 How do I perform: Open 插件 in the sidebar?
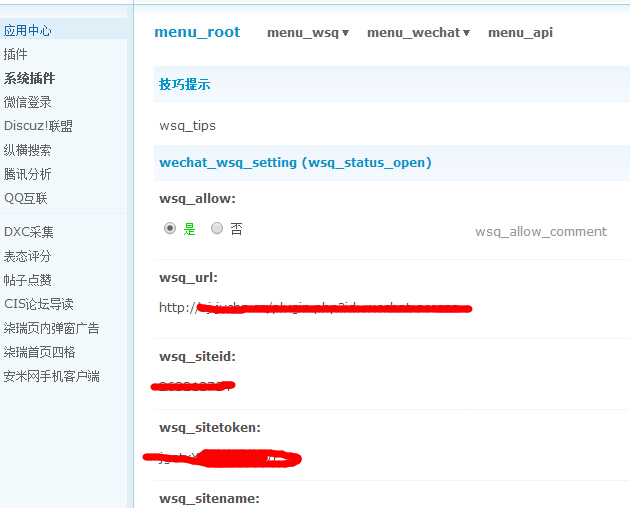pos(15,54)
